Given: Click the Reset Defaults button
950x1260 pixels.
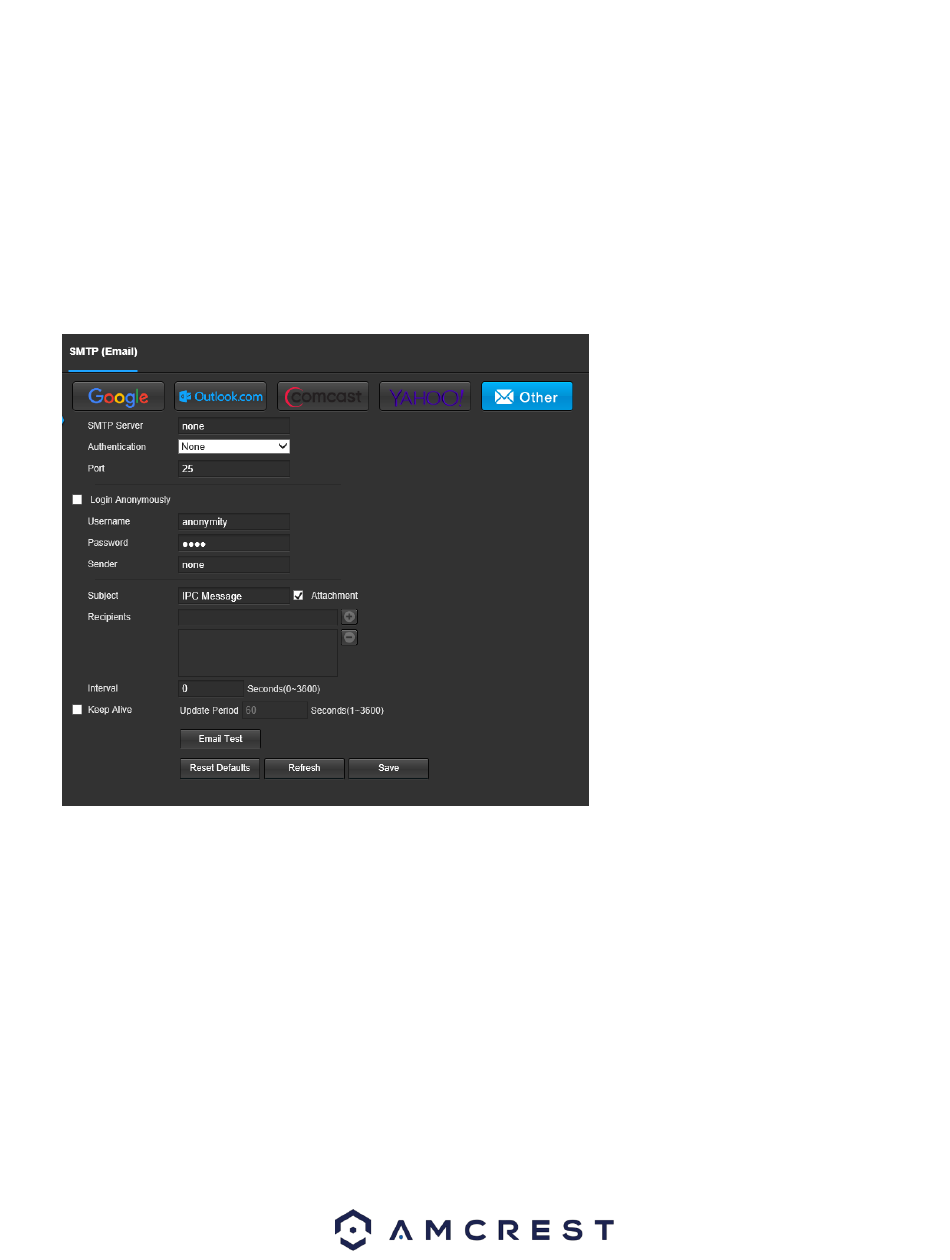Looking at the screenshot, I should pos(220,768).
